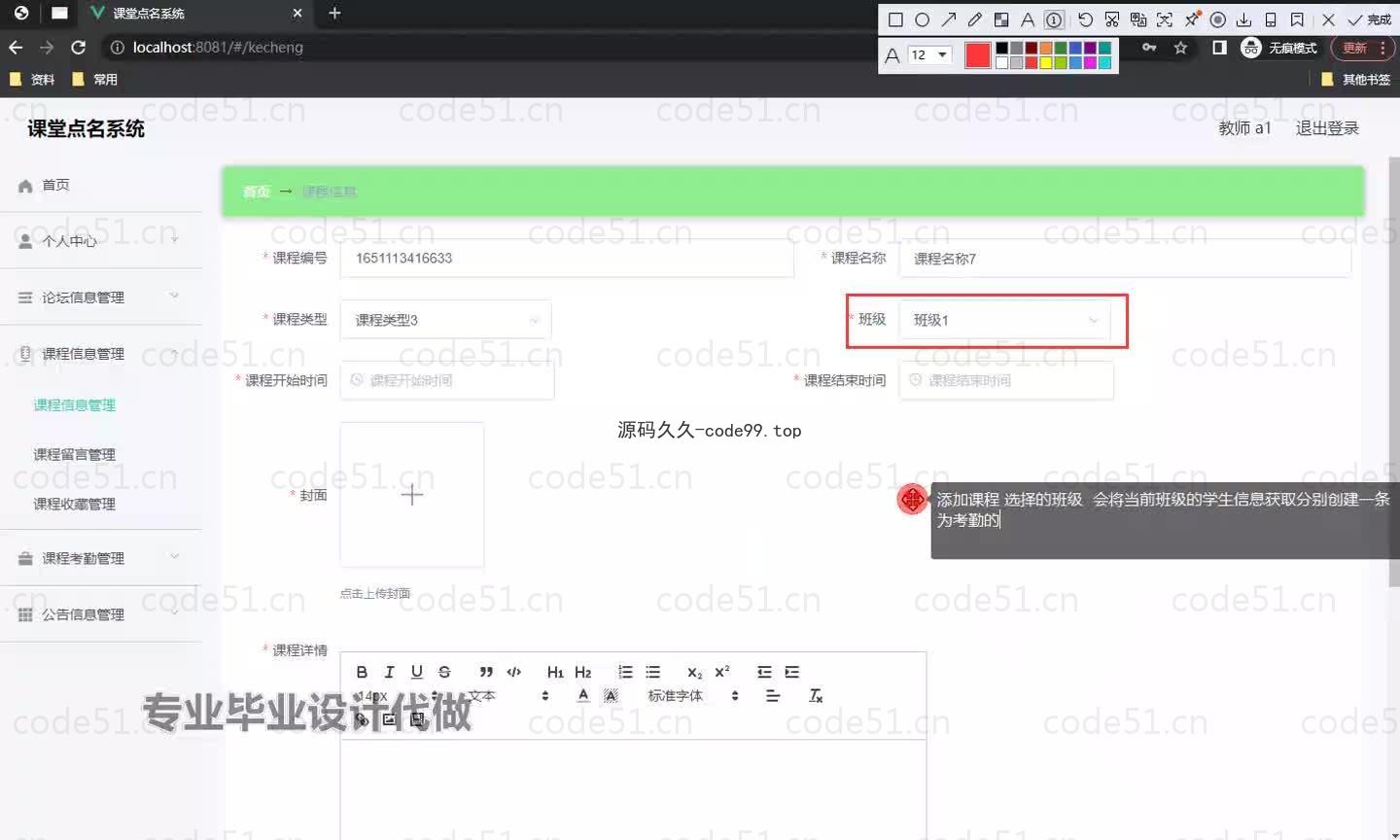Pick the purple color swatch
The height and width of the screenshot is (840, 1400).
(1090, 48)
